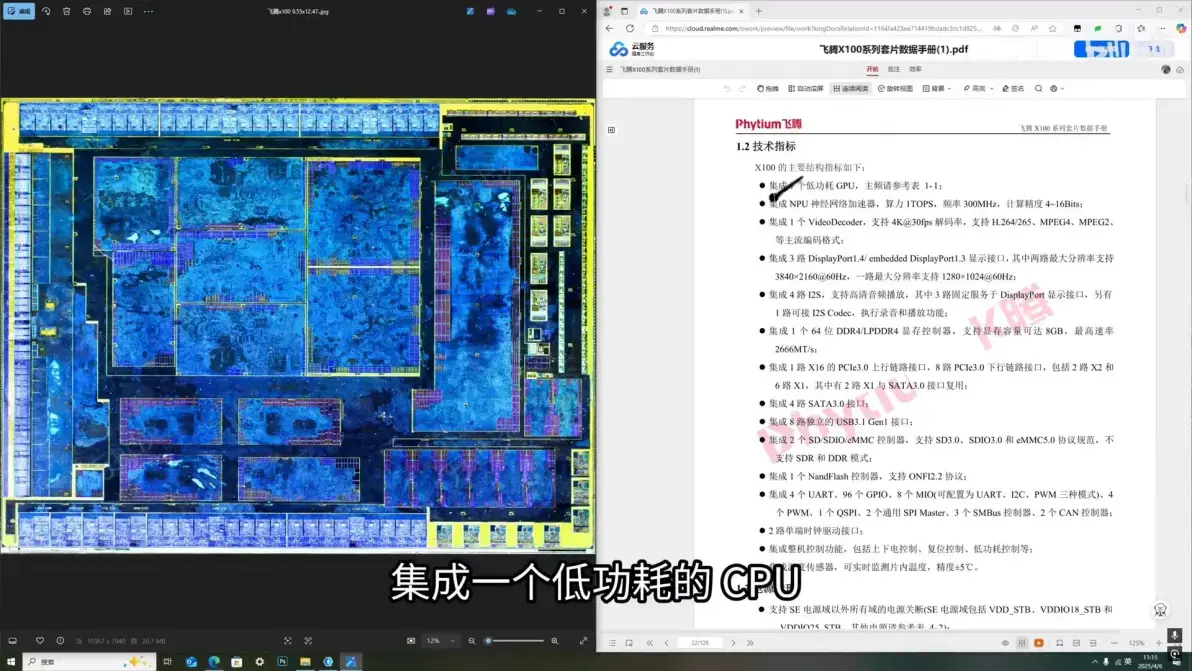Toggle eye-protection mode in PDF footer
This screenshot has height=671, width=1192.
click(1005, 643)
